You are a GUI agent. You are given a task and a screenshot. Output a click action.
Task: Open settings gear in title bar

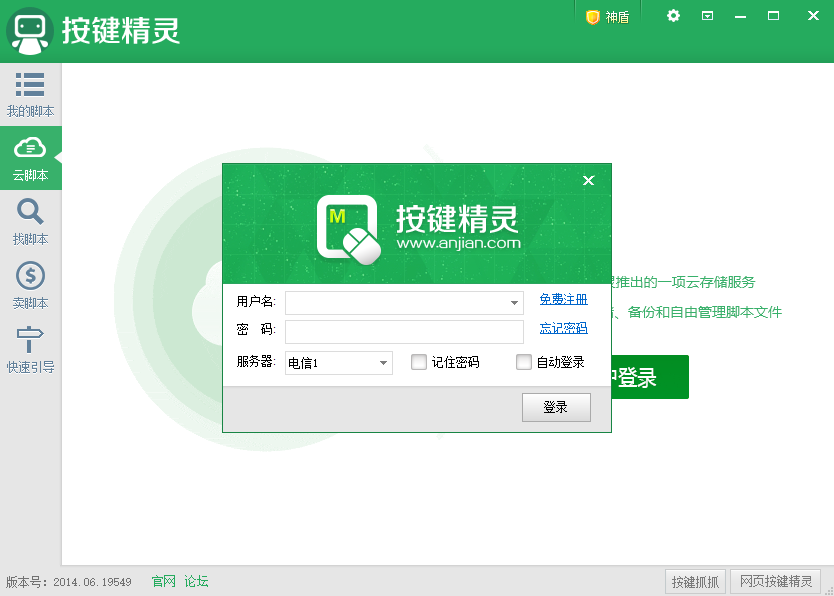pyautogui.click(x=673, y=16)
